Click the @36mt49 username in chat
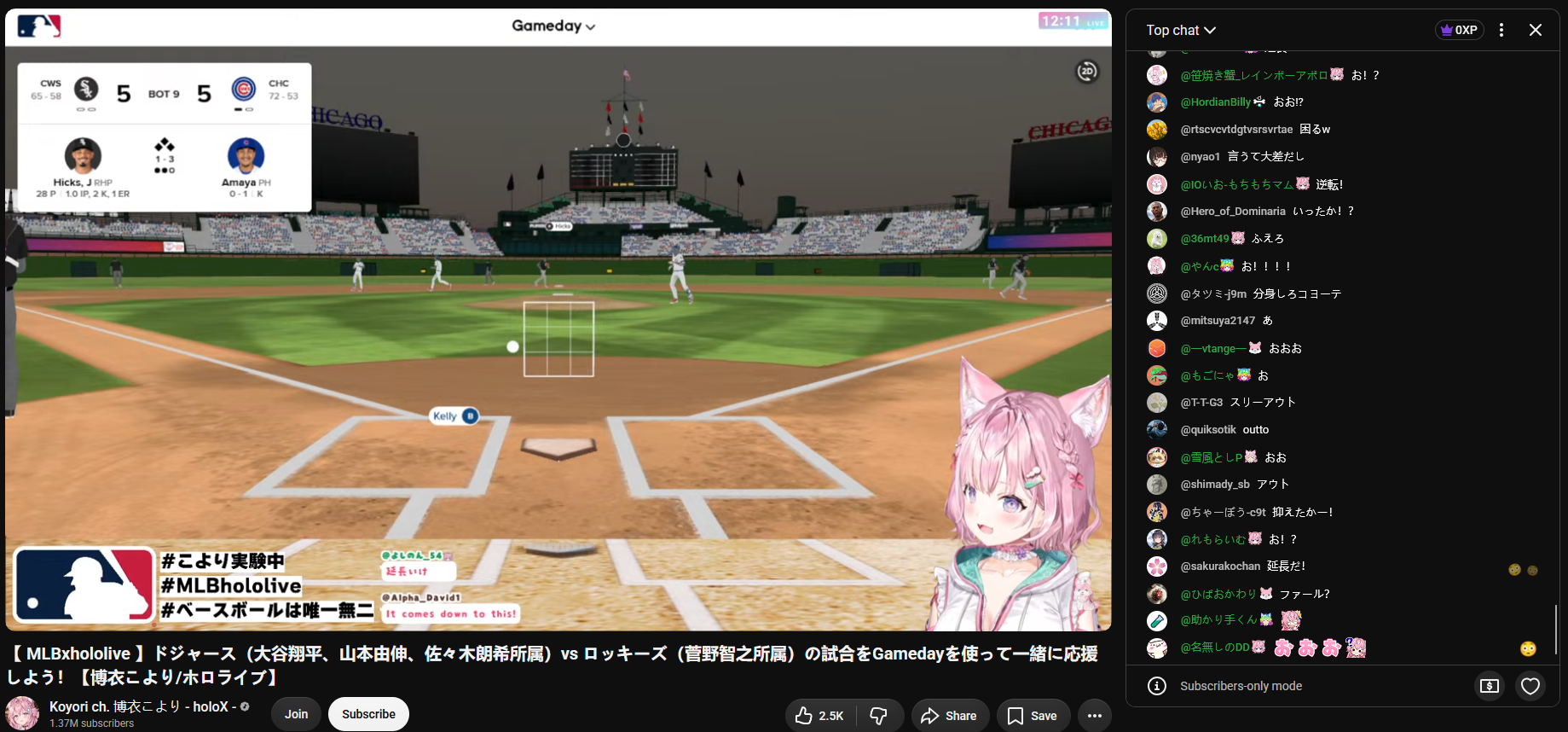This screenshot has width=1568, height=732. tap(1205, 239)
